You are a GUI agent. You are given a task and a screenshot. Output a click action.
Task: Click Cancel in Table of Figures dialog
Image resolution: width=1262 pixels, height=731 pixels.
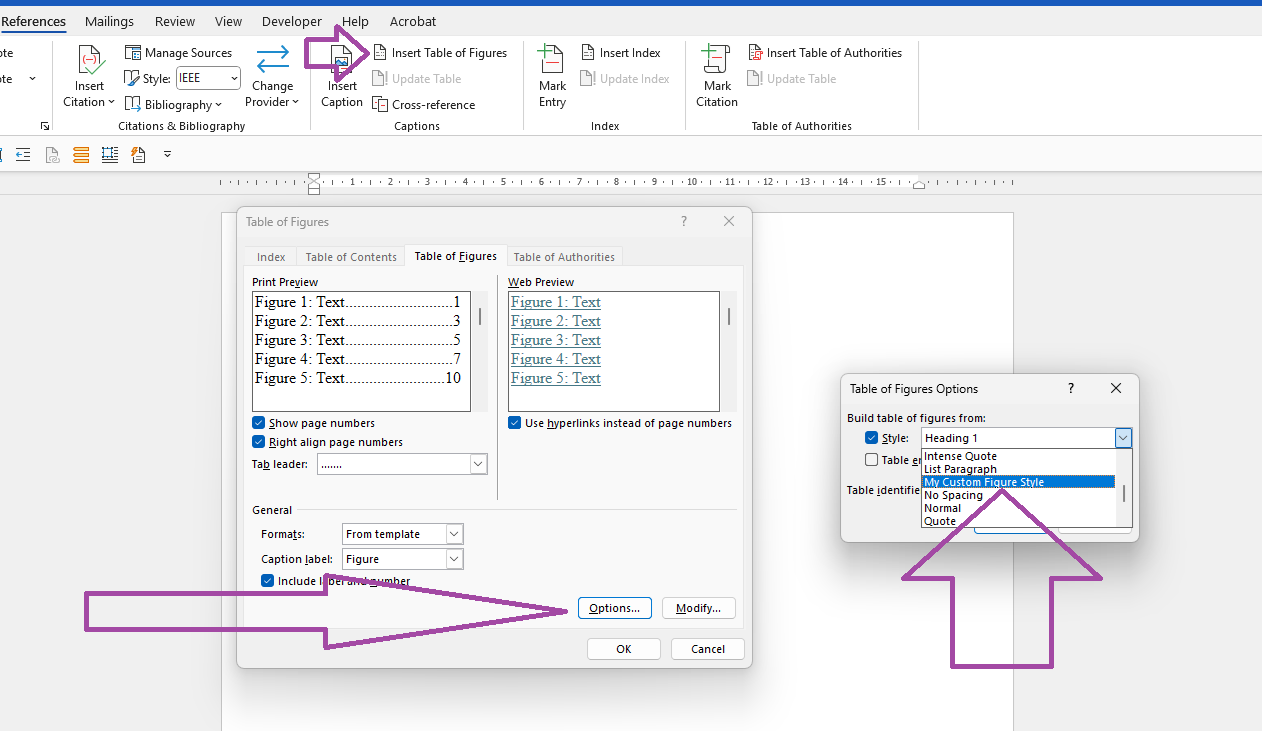point(708,649)
